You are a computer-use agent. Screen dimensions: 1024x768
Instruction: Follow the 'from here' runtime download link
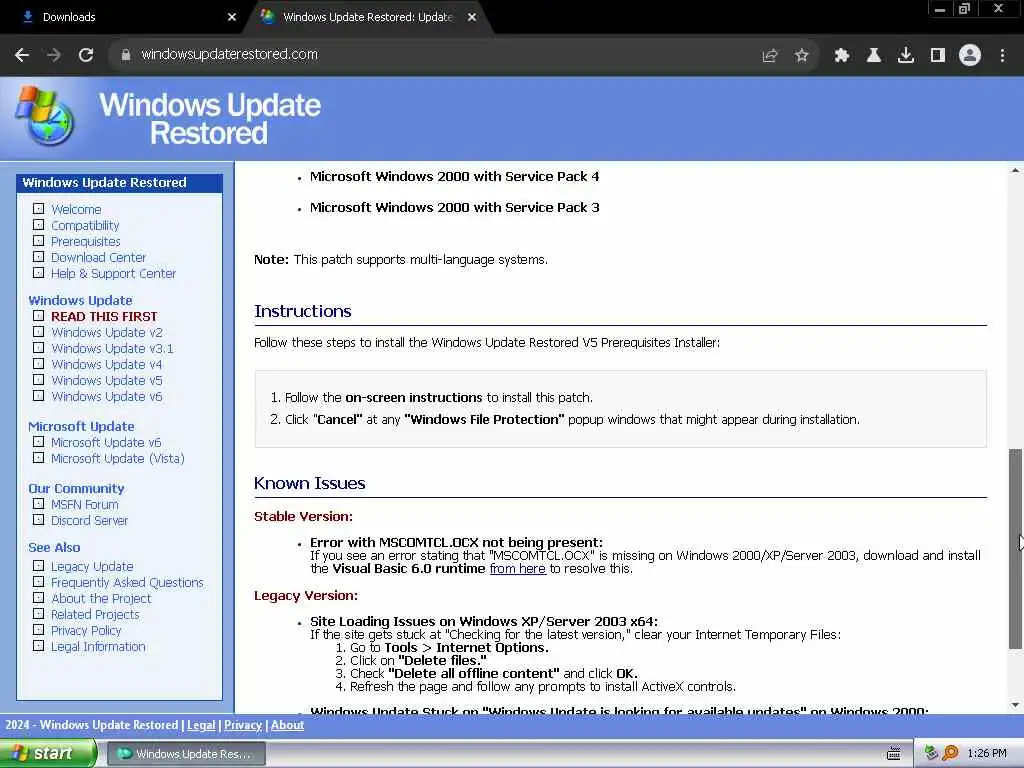coord(517,569)
